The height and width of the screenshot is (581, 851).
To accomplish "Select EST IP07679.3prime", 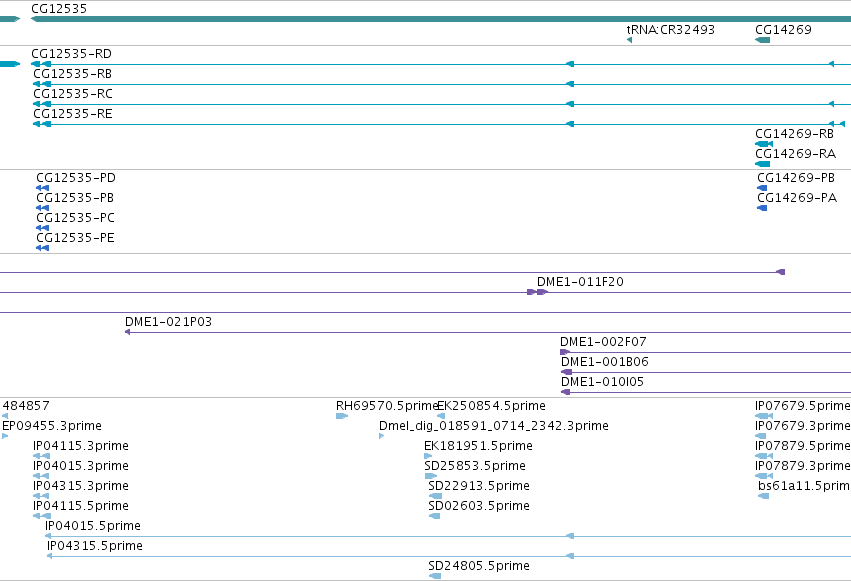I will (x=803, y=426).
